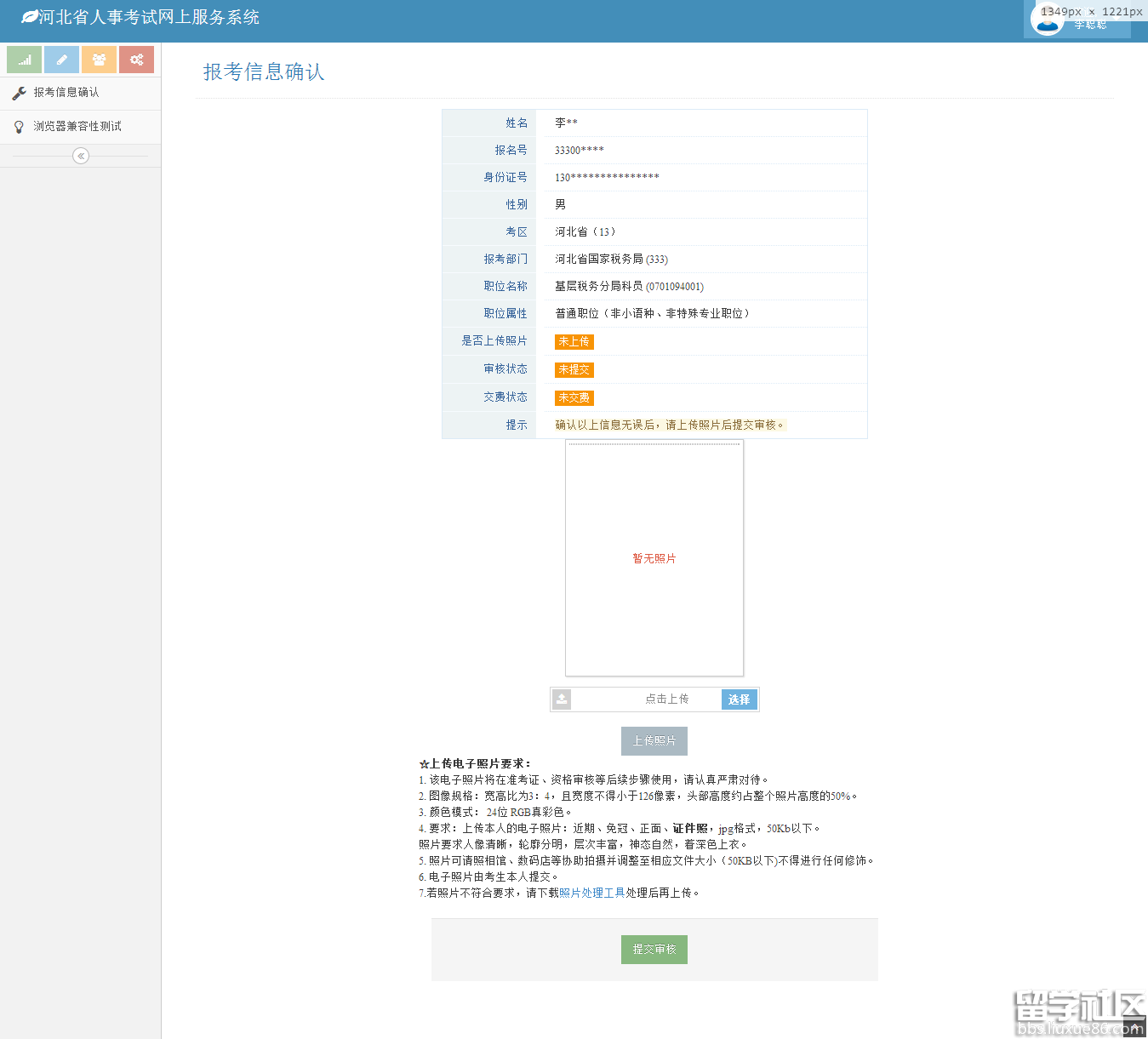Click the green signal bars shortcut button
This screenshot has width=1148, height=1039.
[25, 60]
